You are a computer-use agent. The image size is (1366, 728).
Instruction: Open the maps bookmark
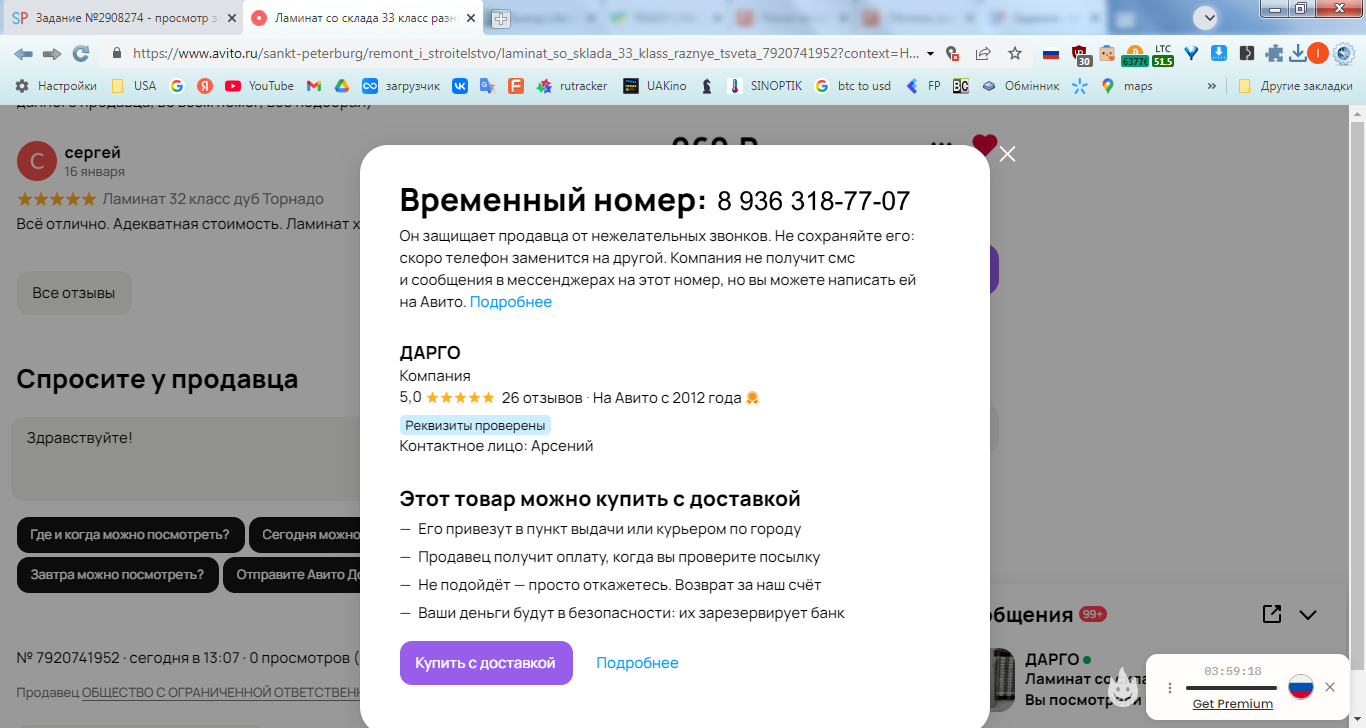[1127, 86]
